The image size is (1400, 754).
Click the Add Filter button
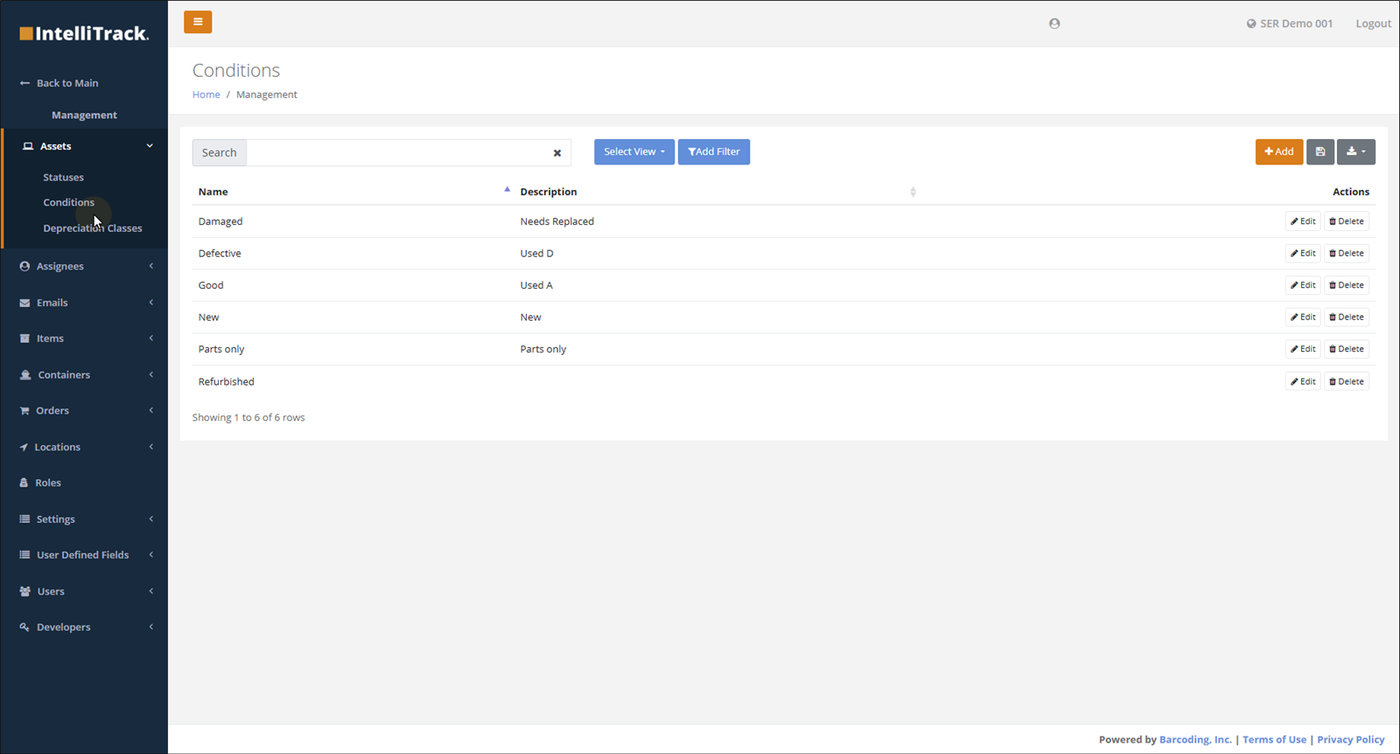pos(714,152)
